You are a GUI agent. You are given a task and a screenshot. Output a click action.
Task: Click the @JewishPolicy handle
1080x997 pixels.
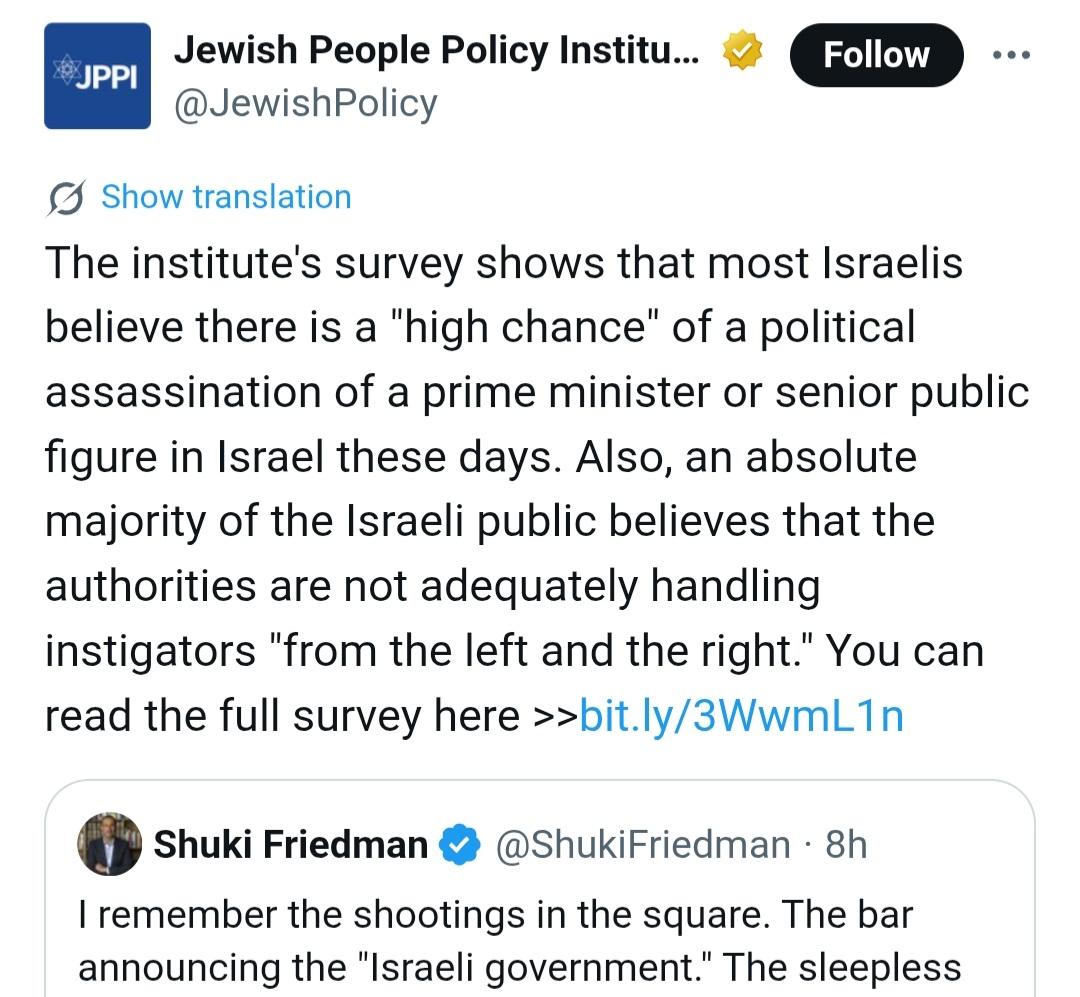point(306,103)
